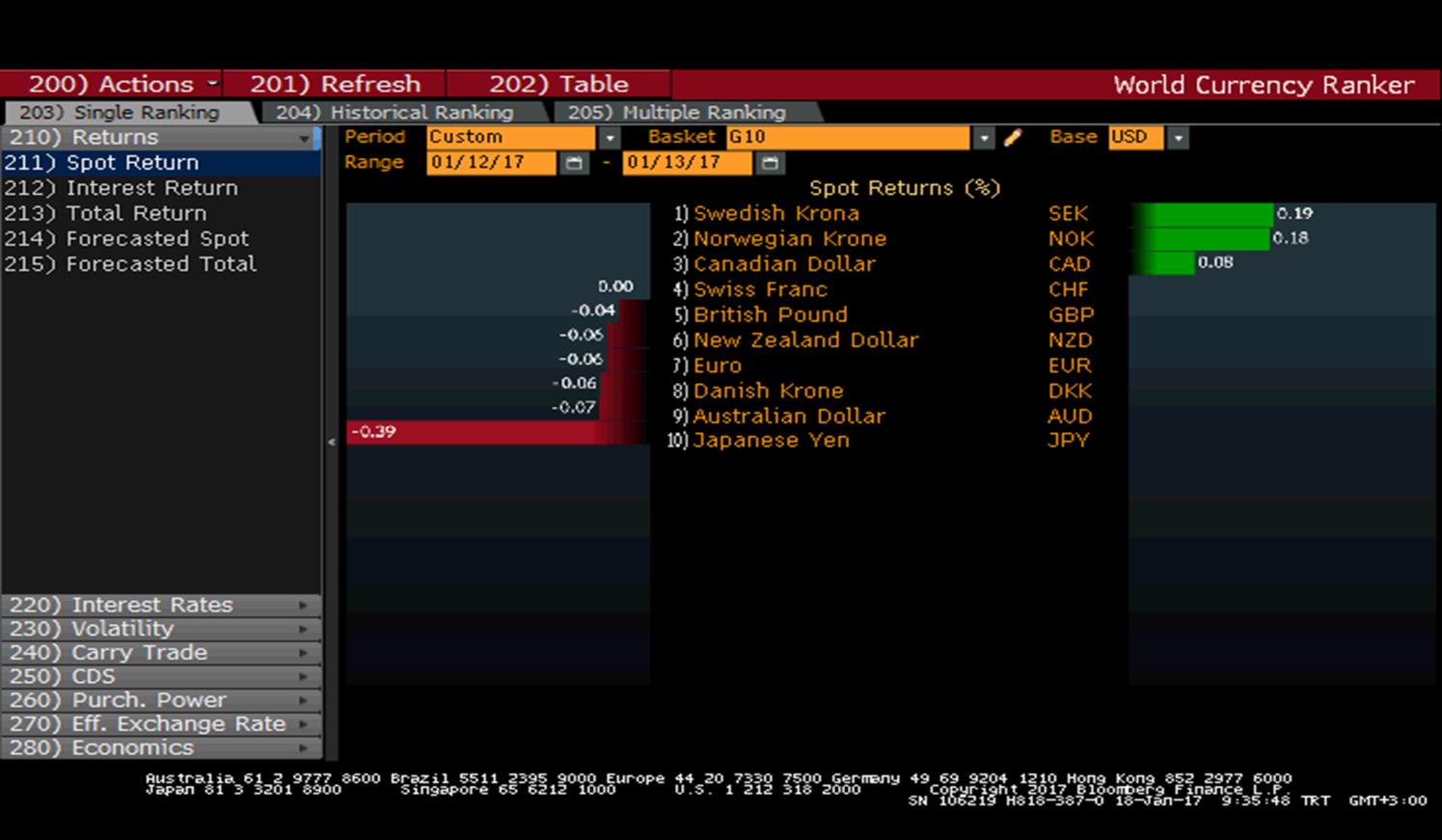
Task: Open 9) Australian Dollar
Action: (x=779, y=416)
